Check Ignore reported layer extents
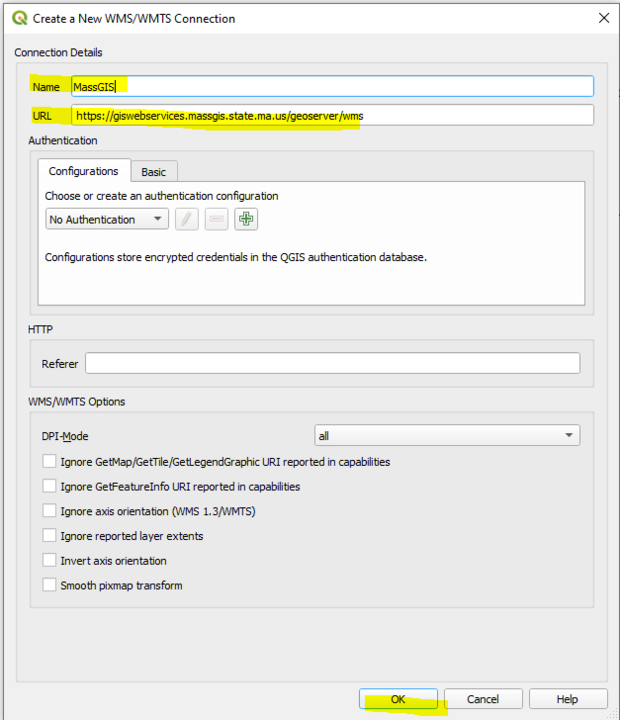620x720 pixels. (x=49, y=535)
